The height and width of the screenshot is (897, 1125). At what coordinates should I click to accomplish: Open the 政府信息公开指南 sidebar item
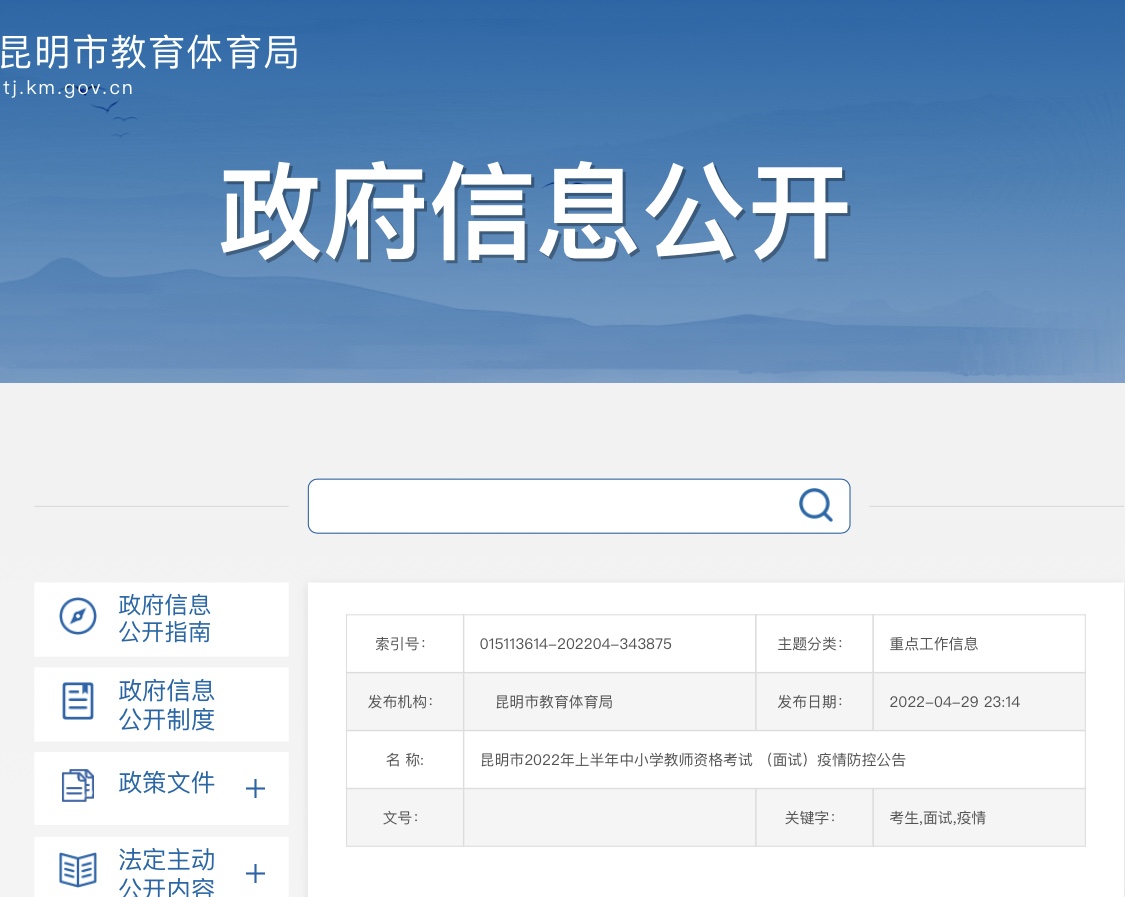165,618
